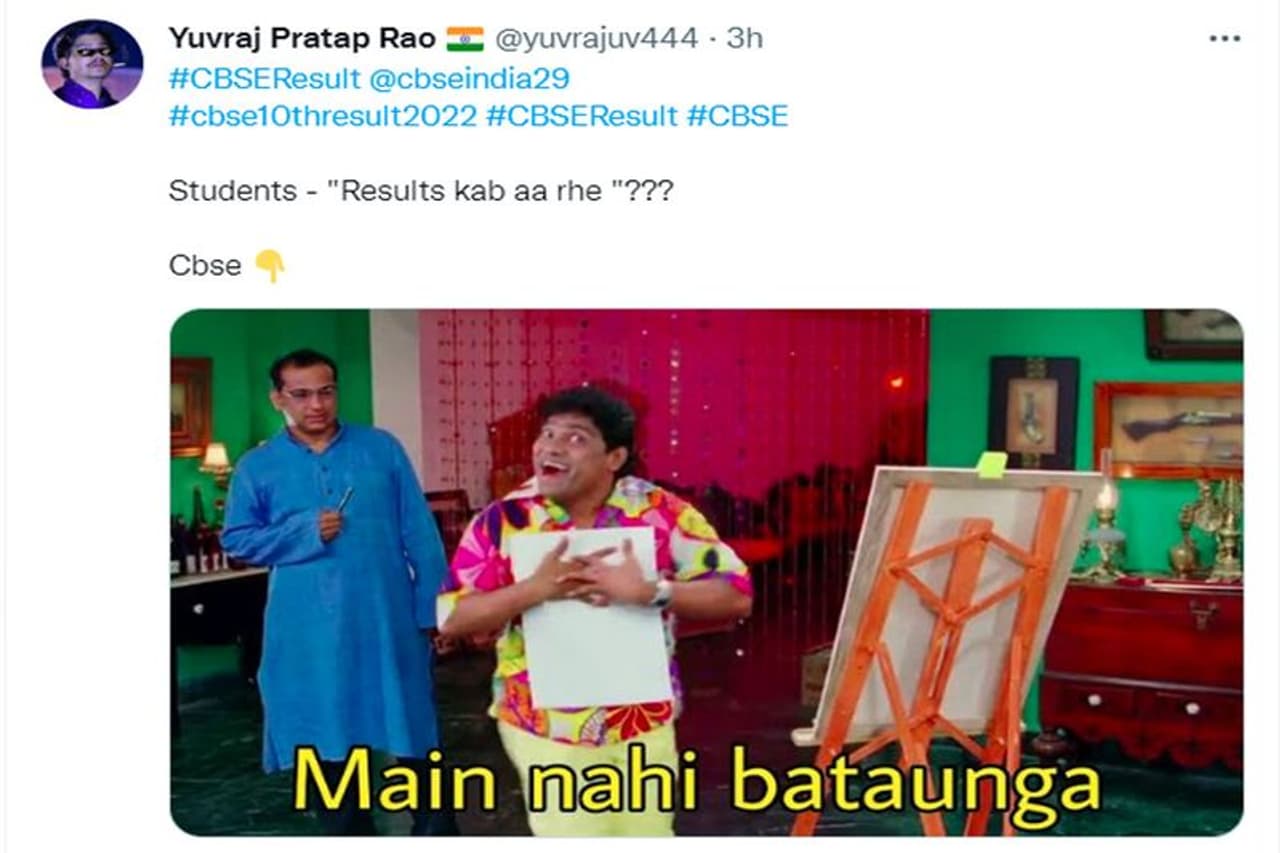This screenshot has width=1280, height=853.
Task: Open the three-dot more options menu
Action: click(x=1224, y=39)
